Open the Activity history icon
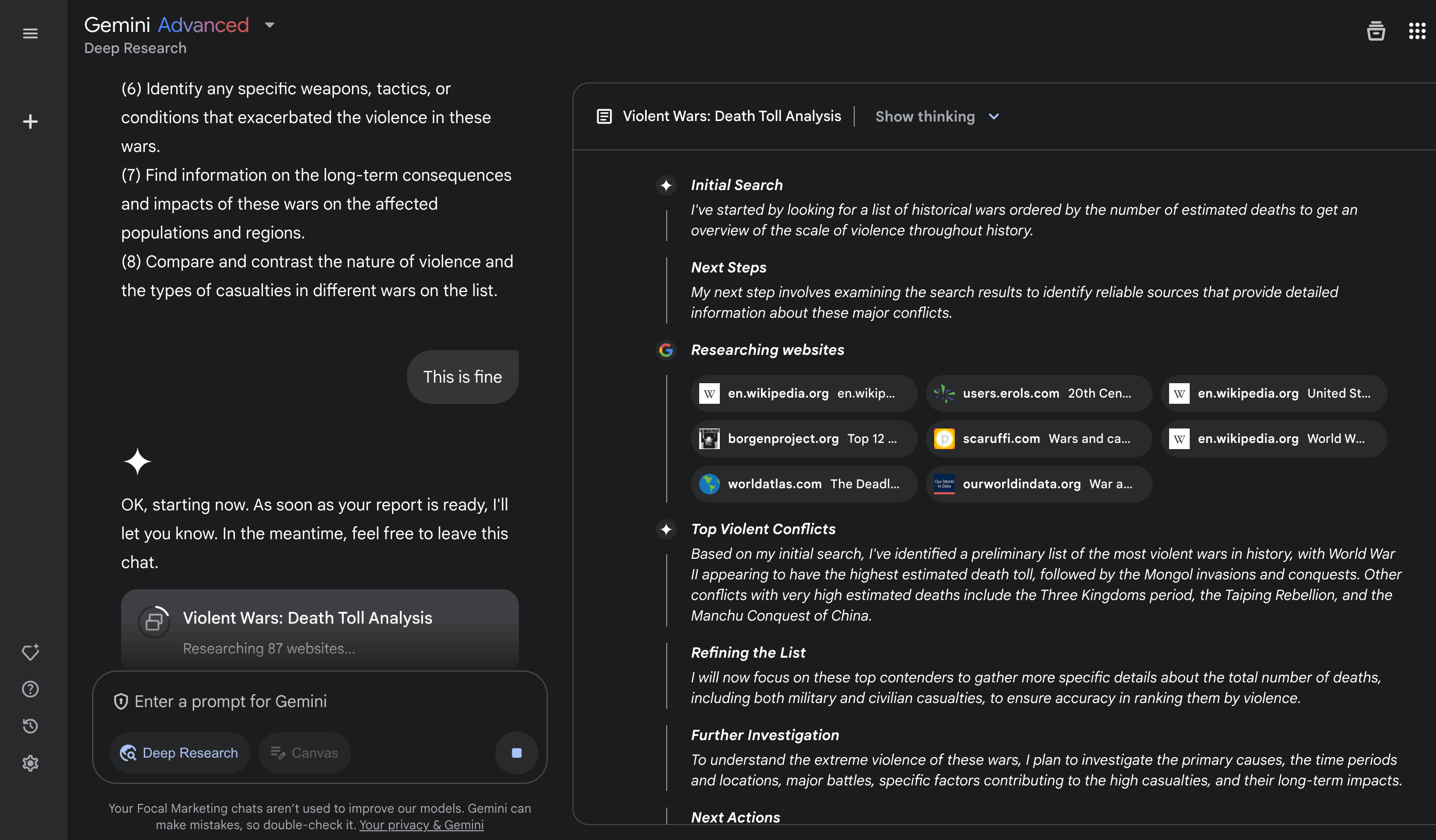The height and width of the screenshot is (840, 1436). pos(30,726)
